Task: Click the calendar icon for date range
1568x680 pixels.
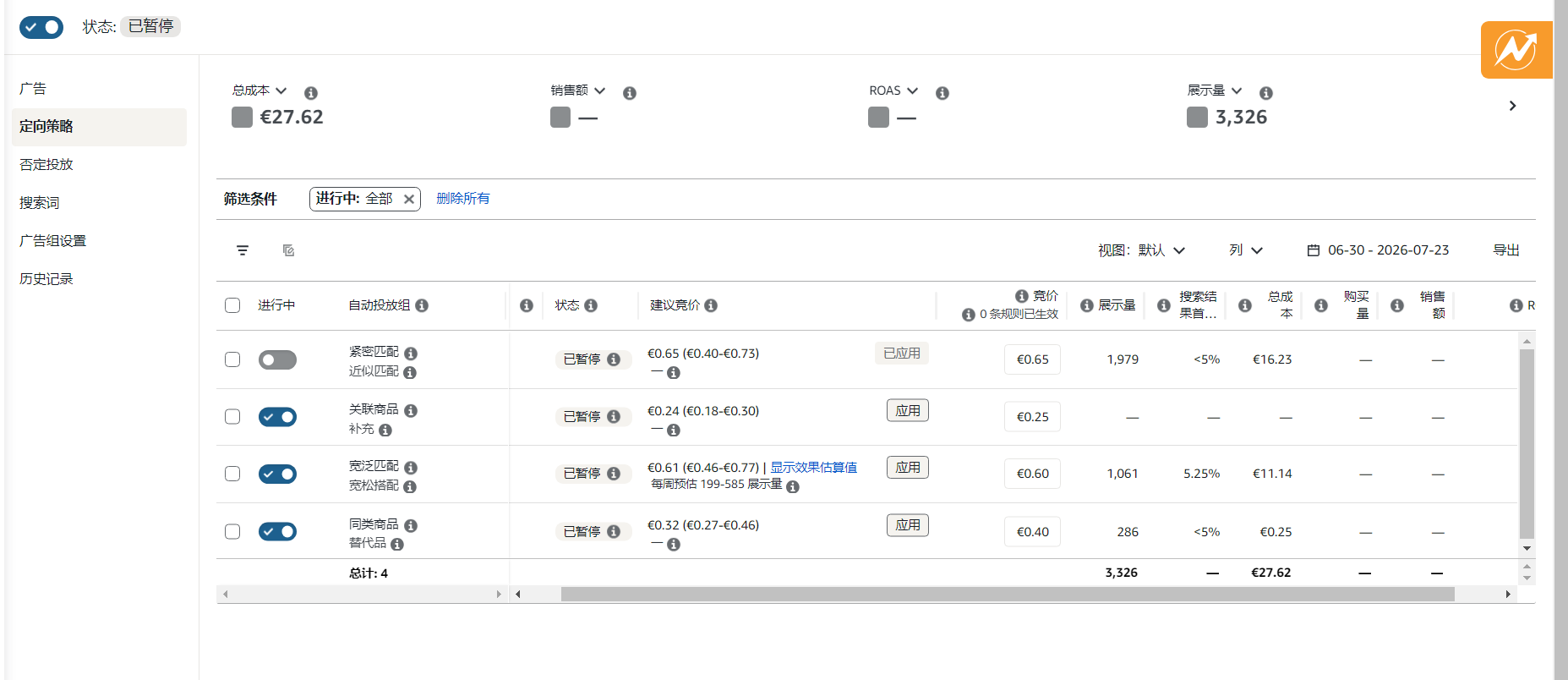Action: (1314, 250)
